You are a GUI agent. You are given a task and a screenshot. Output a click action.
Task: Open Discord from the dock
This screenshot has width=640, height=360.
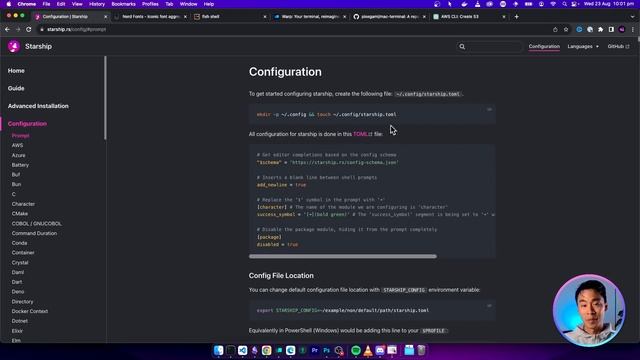[x=380, y=350]
